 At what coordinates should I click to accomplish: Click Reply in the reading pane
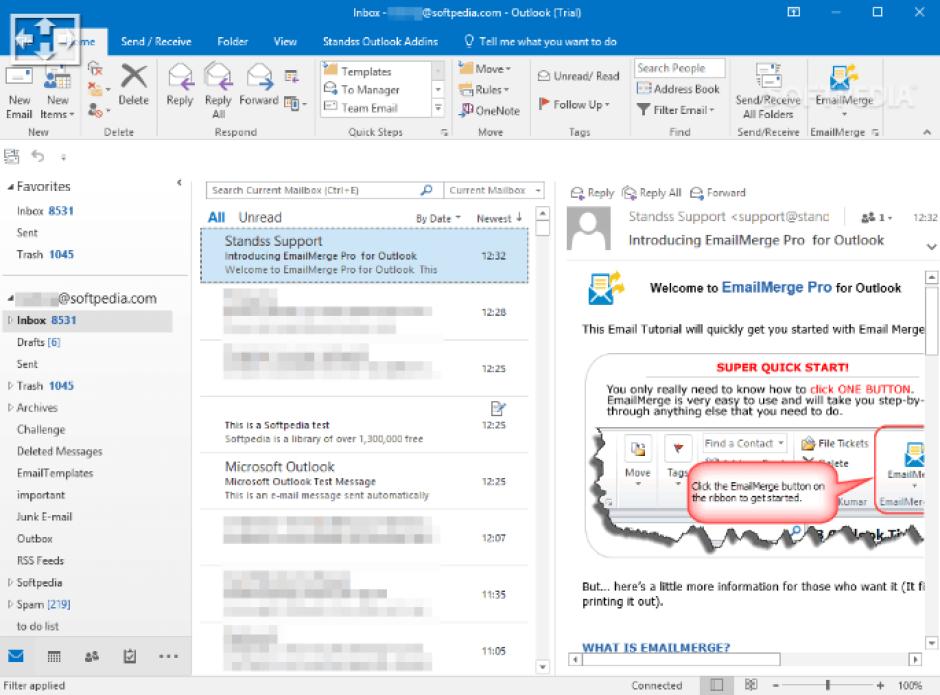tap(592, 192)
